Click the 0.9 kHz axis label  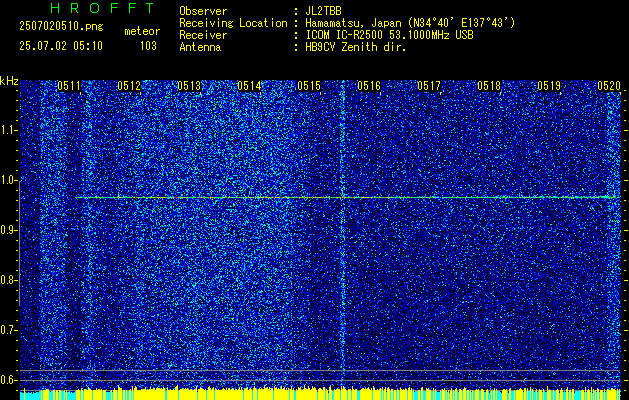(x=8, y=230)
